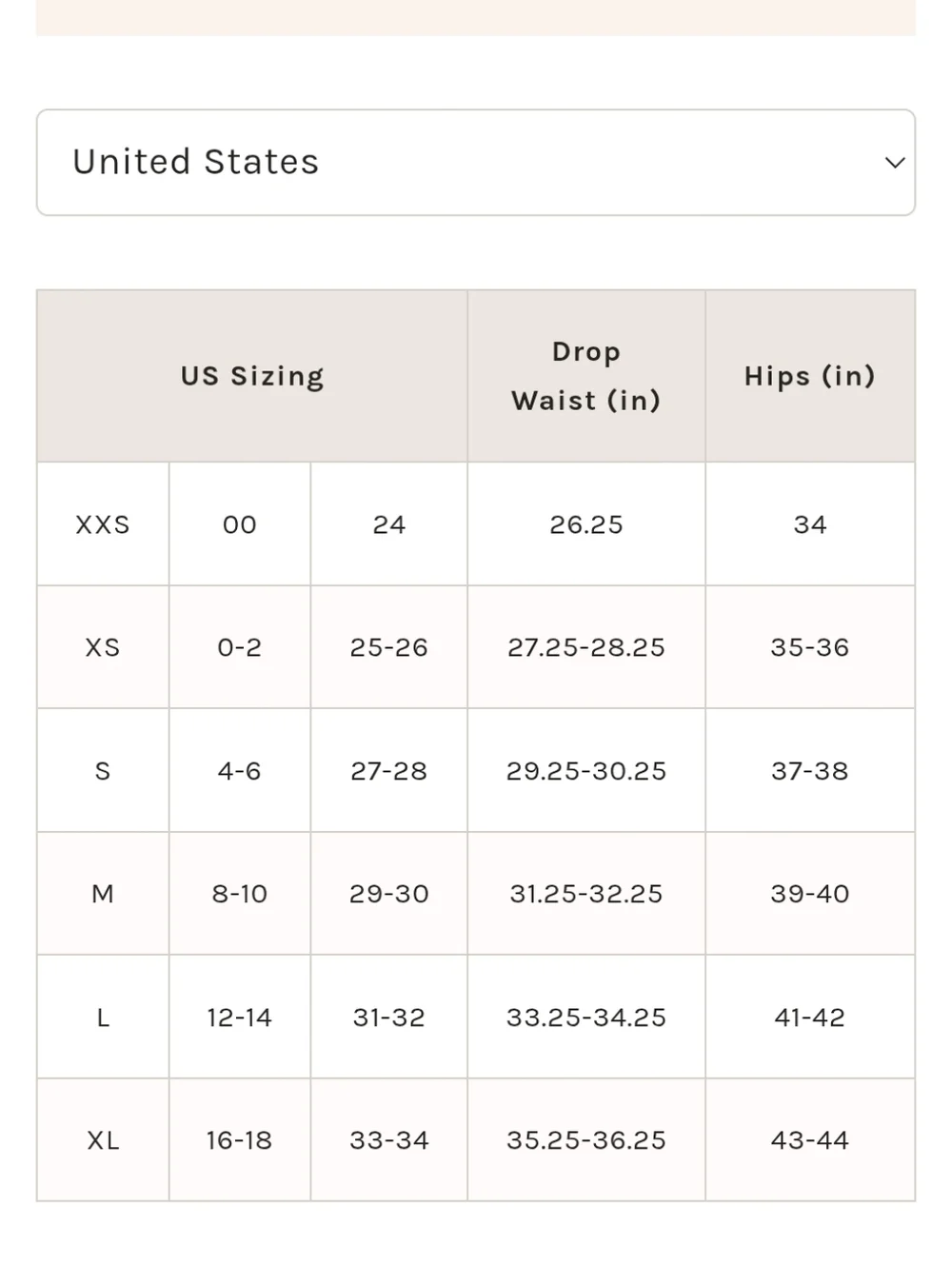Click the dropdown chevron arrow icon
This screenshot has width=952, height=1265.
click(x=895, y=163)
